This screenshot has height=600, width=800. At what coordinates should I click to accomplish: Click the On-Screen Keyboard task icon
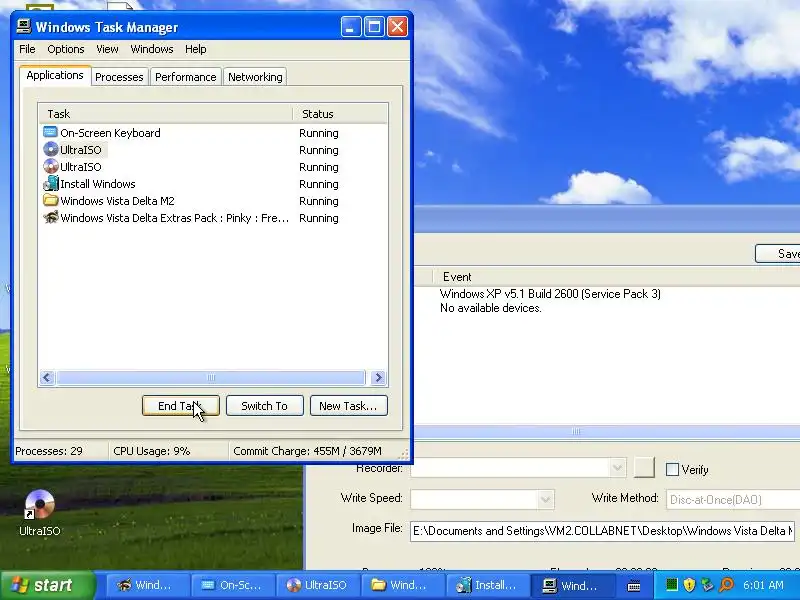pyautogui.click(x=50, y=133)
